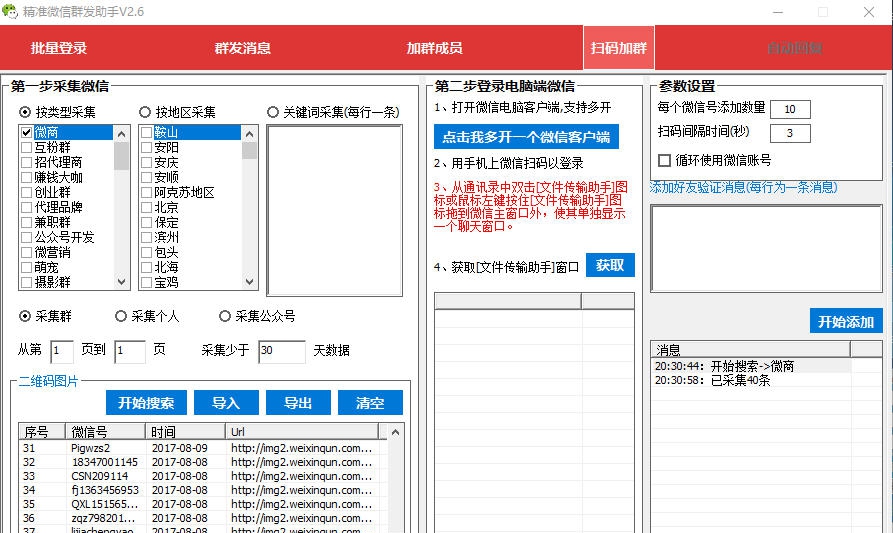
Task: Click the 开始搜索 button
Action: point(146,403)
